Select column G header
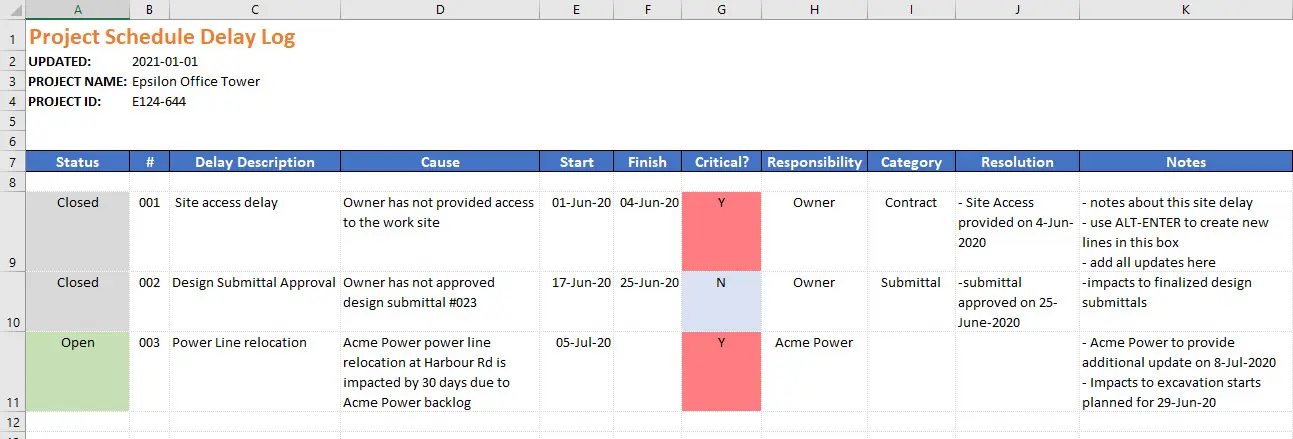This screenshot has height=439, width=1293. [721, 9]
